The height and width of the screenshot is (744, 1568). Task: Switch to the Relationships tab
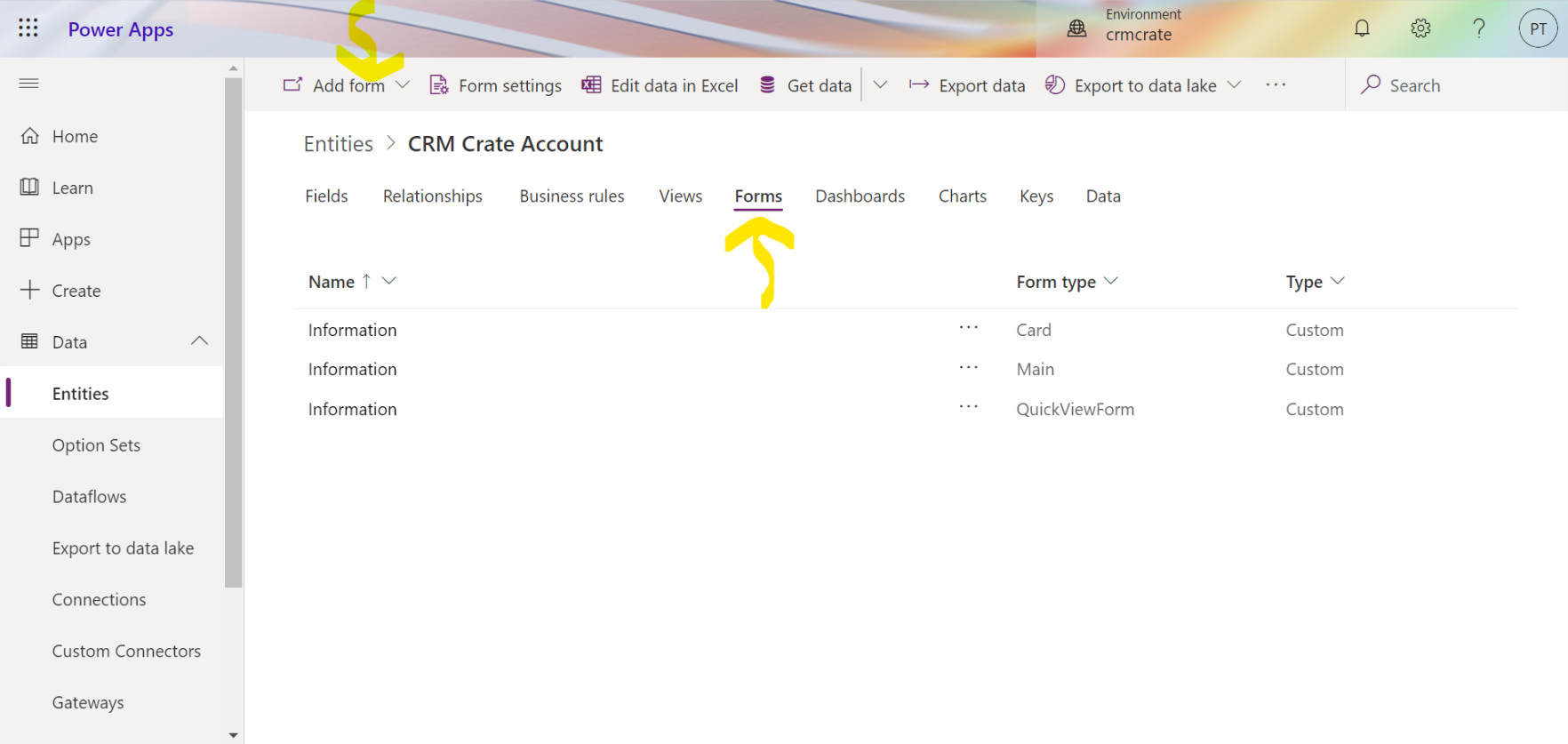(x=433, y=196)
